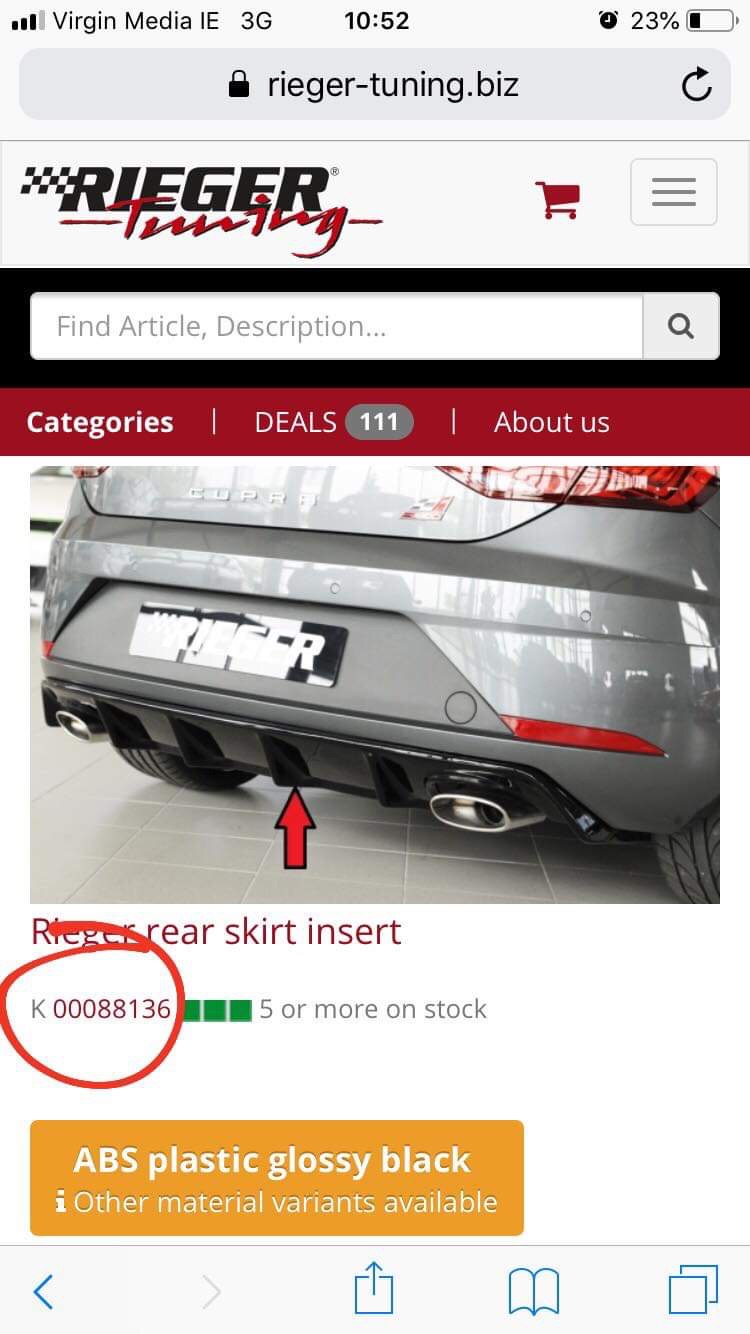Reload the page in Safari
The width and height of the screenshot is (750, 1334).
click(697, 85)
